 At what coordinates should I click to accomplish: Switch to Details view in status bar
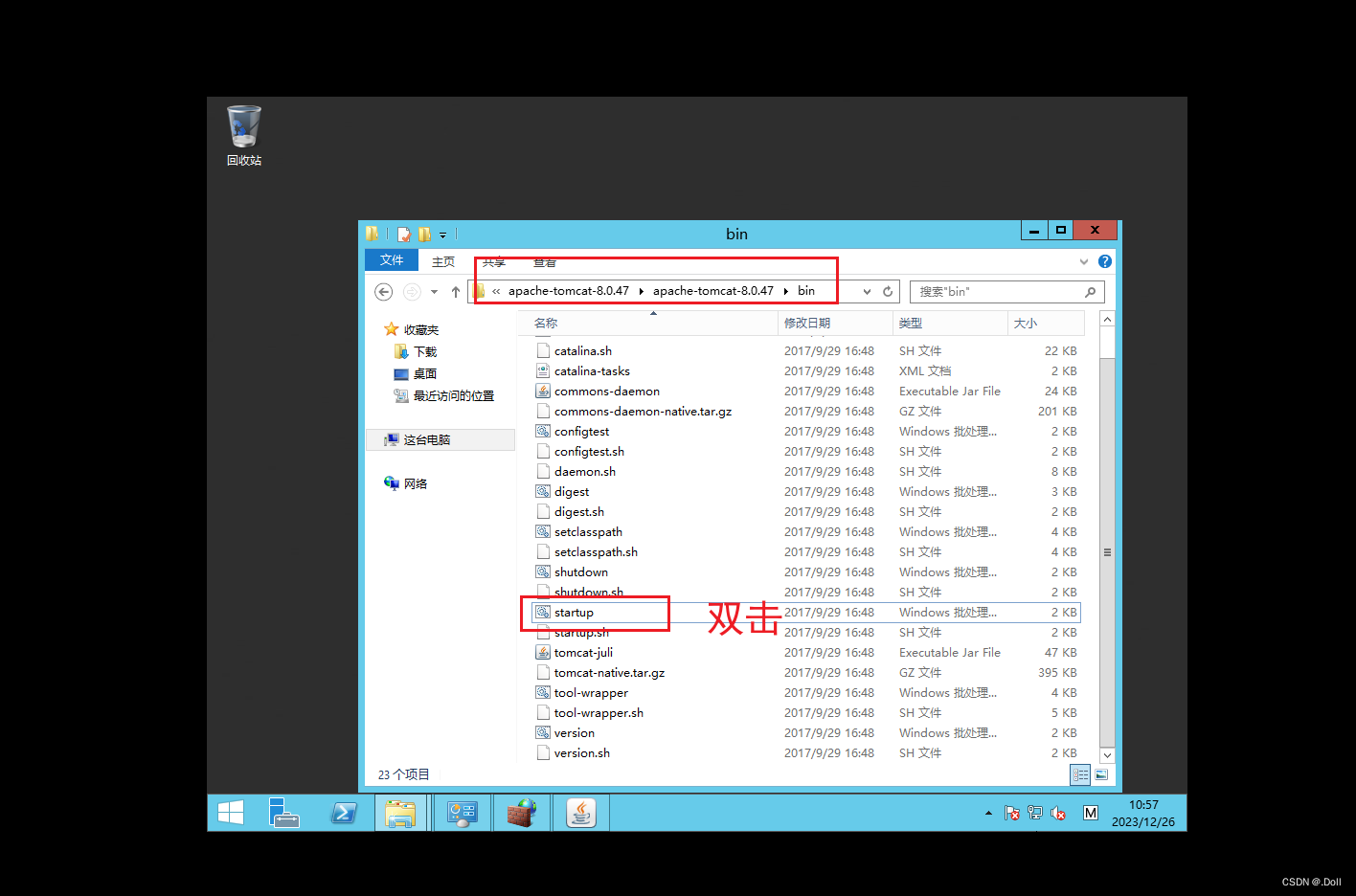(x=1080, y=774)
